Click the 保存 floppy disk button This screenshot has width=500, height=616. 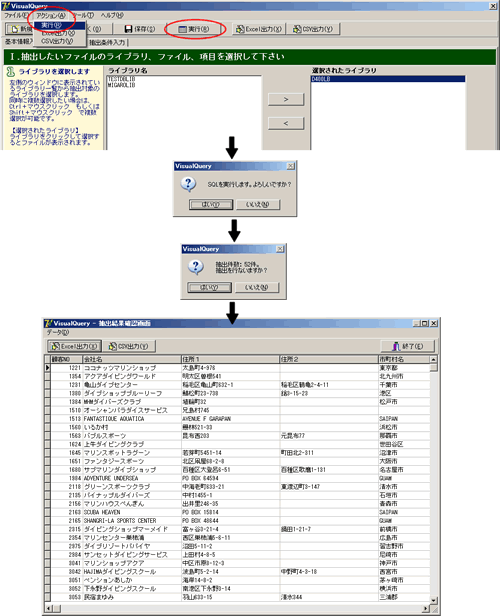point(139,29)
